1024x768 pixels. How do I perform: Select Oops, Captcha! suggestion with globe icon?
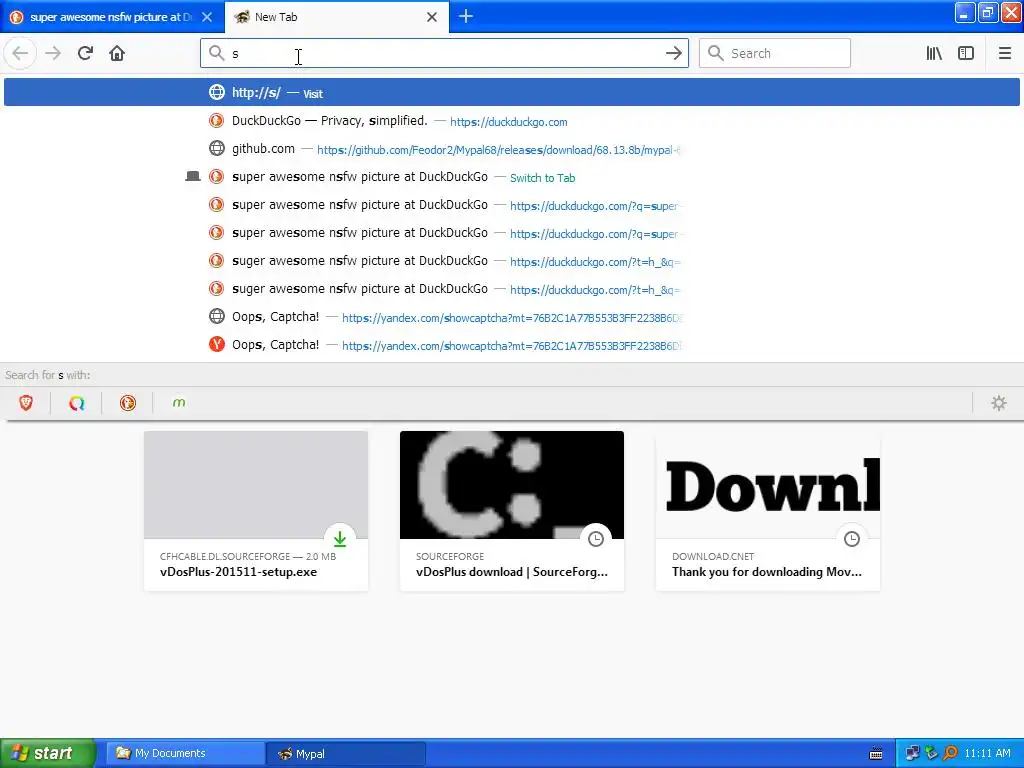pos(512,317)
